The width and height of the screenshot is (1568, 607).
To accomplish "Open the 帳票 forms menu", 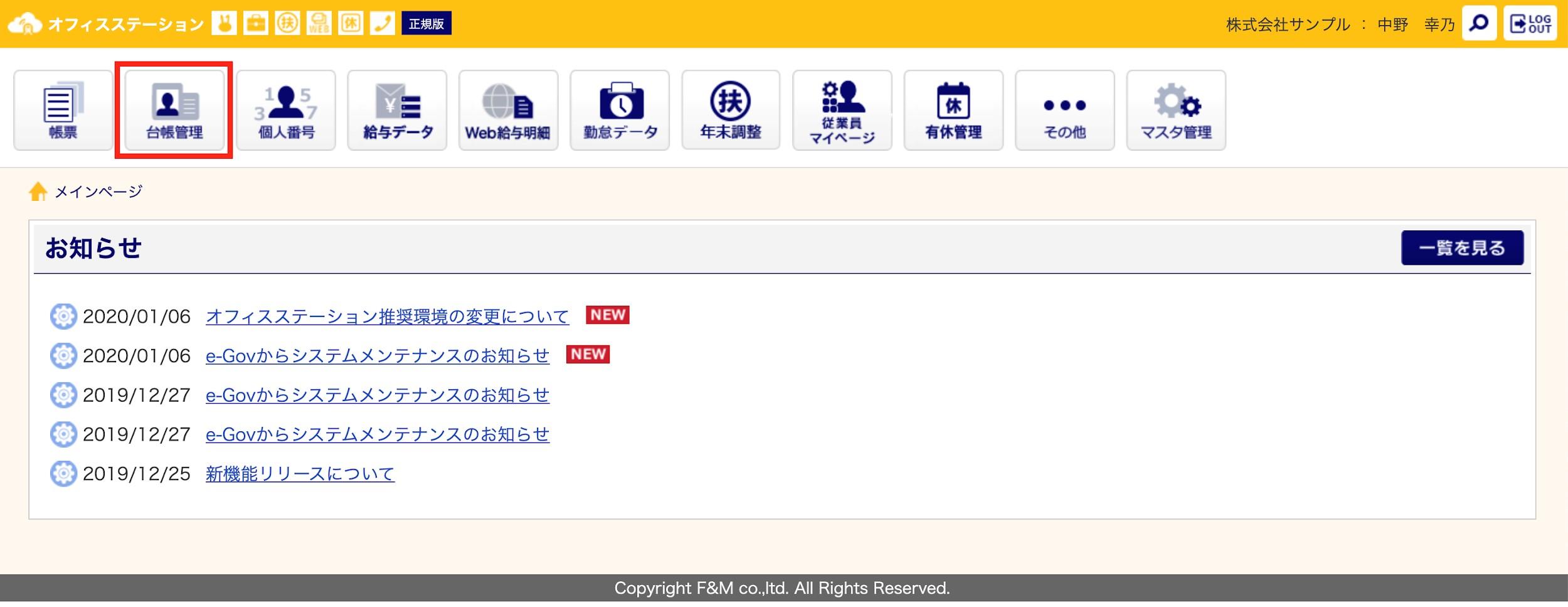I will pyautogui.click(x=63, y=110).
